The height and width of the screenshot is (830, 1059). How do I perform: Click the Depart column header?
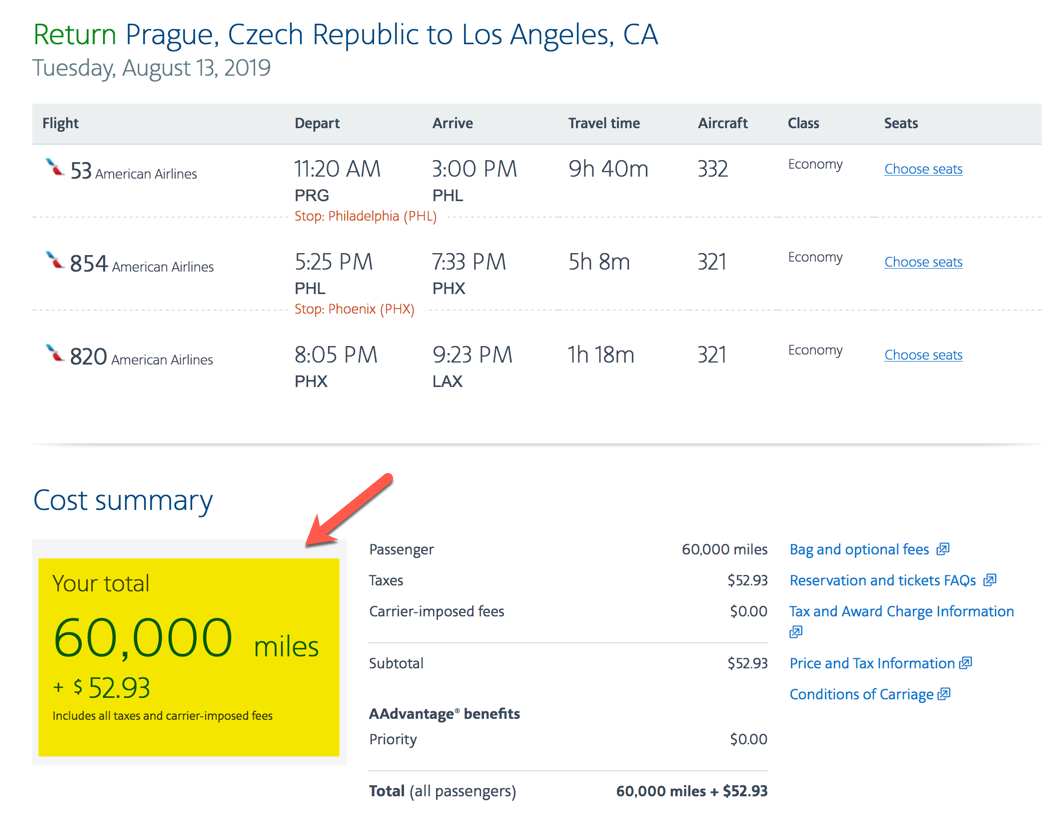(317, 124)
